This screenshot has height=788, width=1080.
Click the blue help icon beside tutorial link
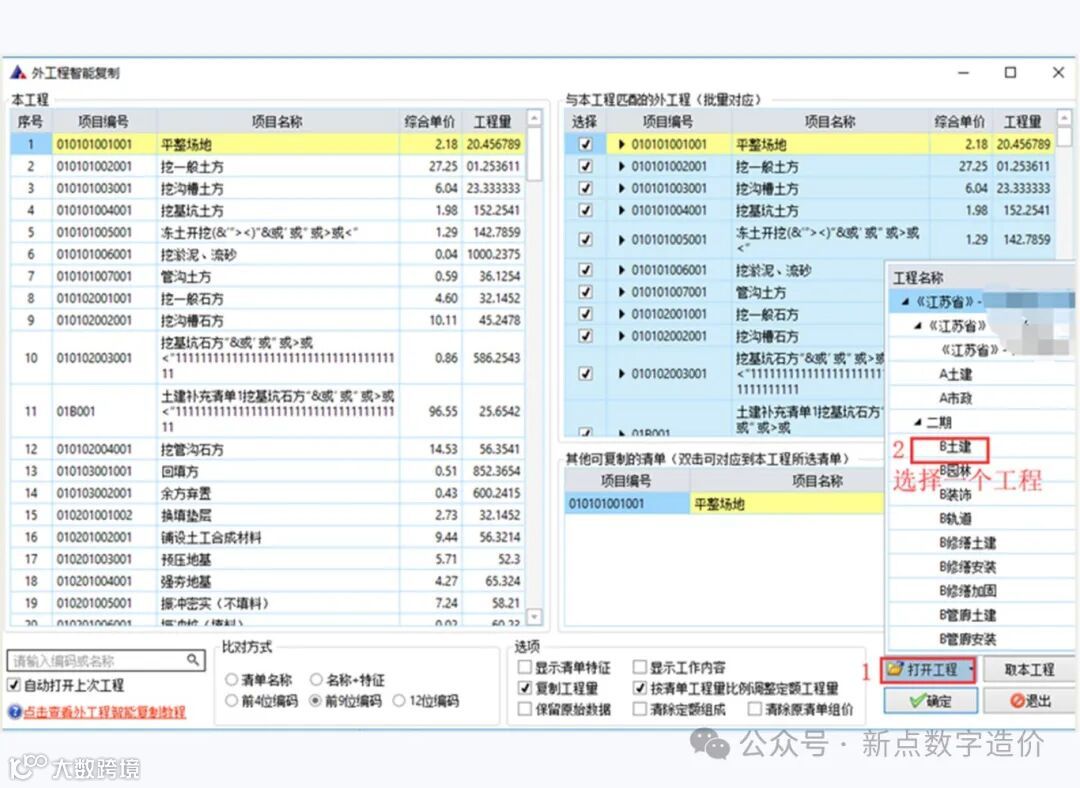coord(14,712)
